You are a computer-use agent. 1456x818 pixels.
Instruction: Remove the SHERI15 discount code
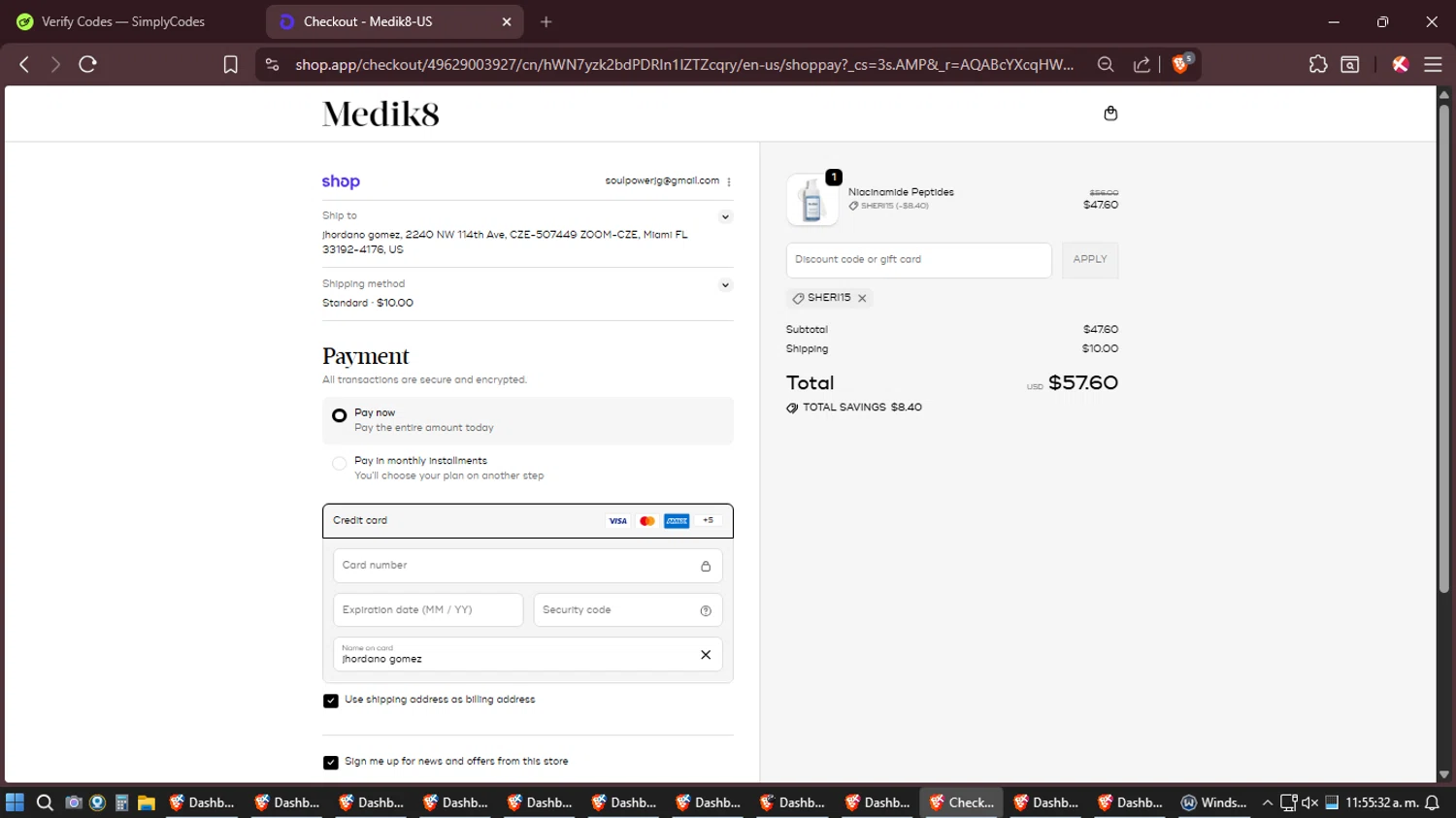pos(862,298)
